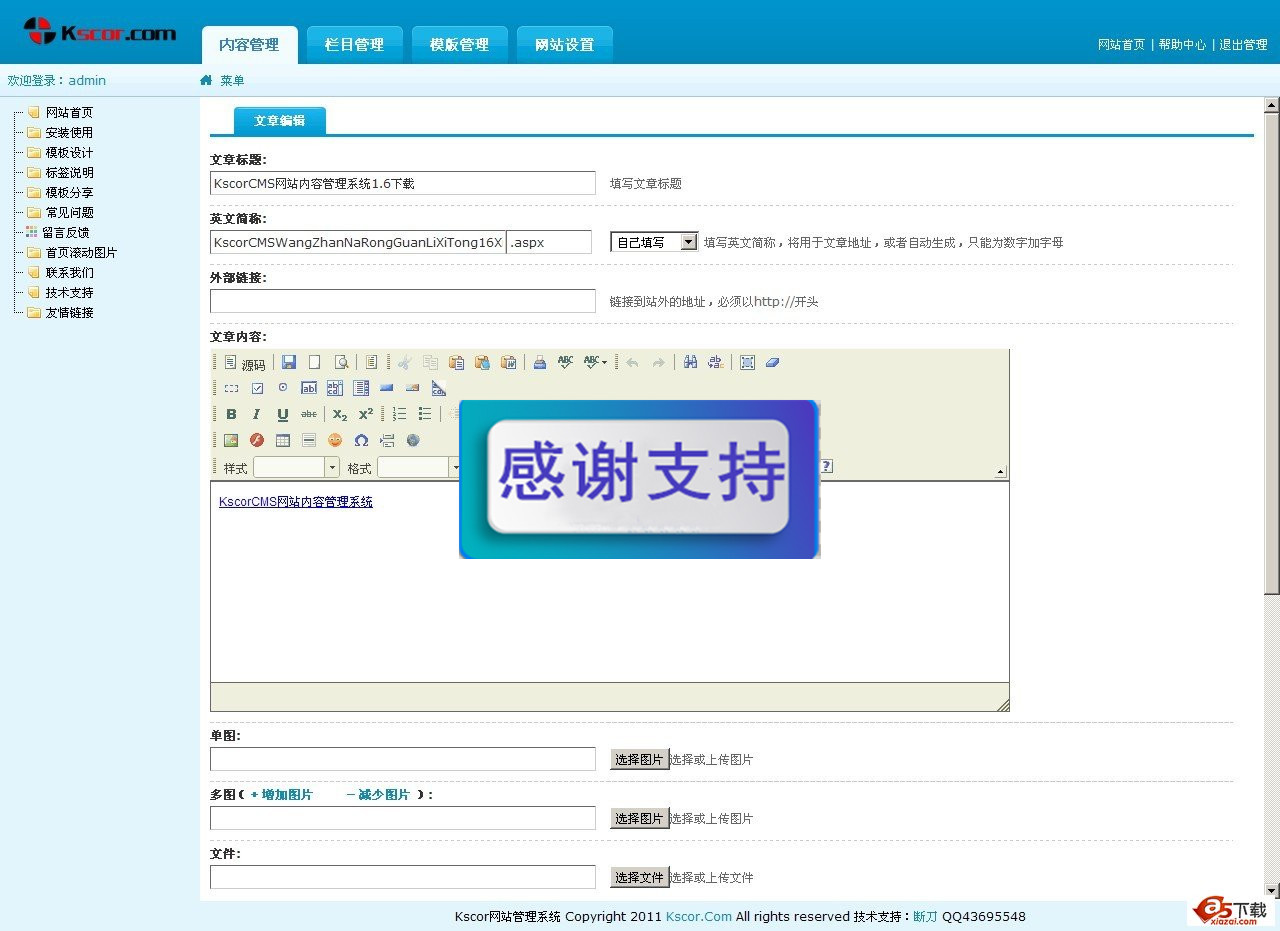Open 常见问题 folder in sidebar
The width and height of the screenshot is (1280, 931).
click(69, 212)
